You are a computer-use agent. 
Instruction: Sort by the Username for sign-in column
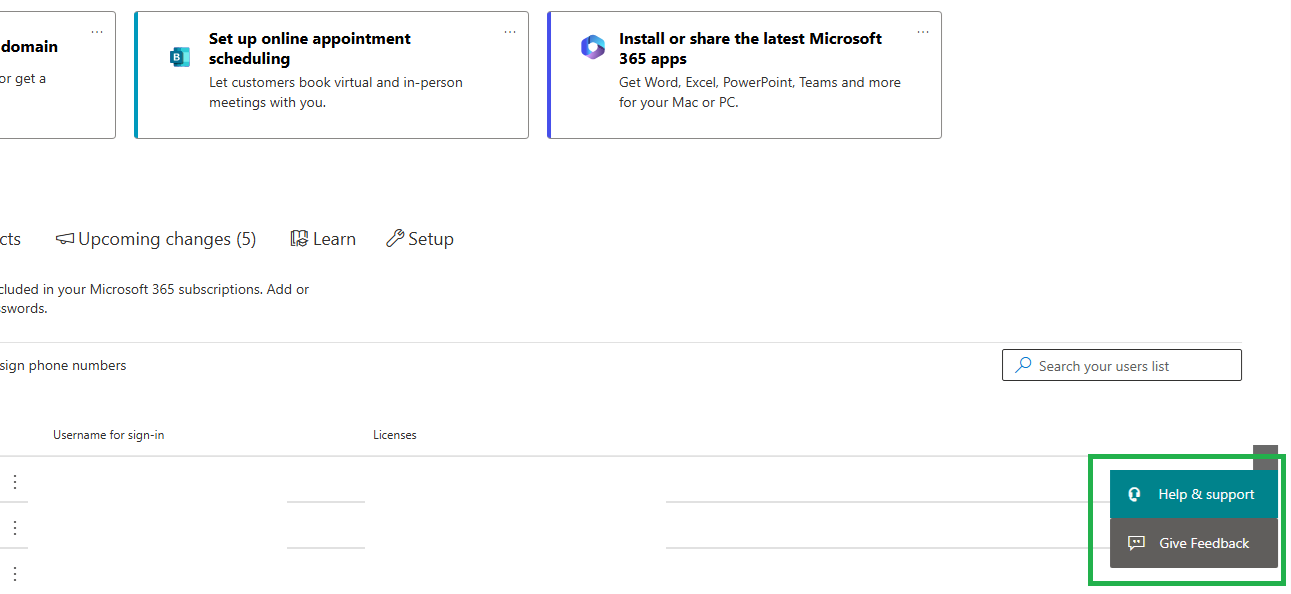tap(108, 435)
